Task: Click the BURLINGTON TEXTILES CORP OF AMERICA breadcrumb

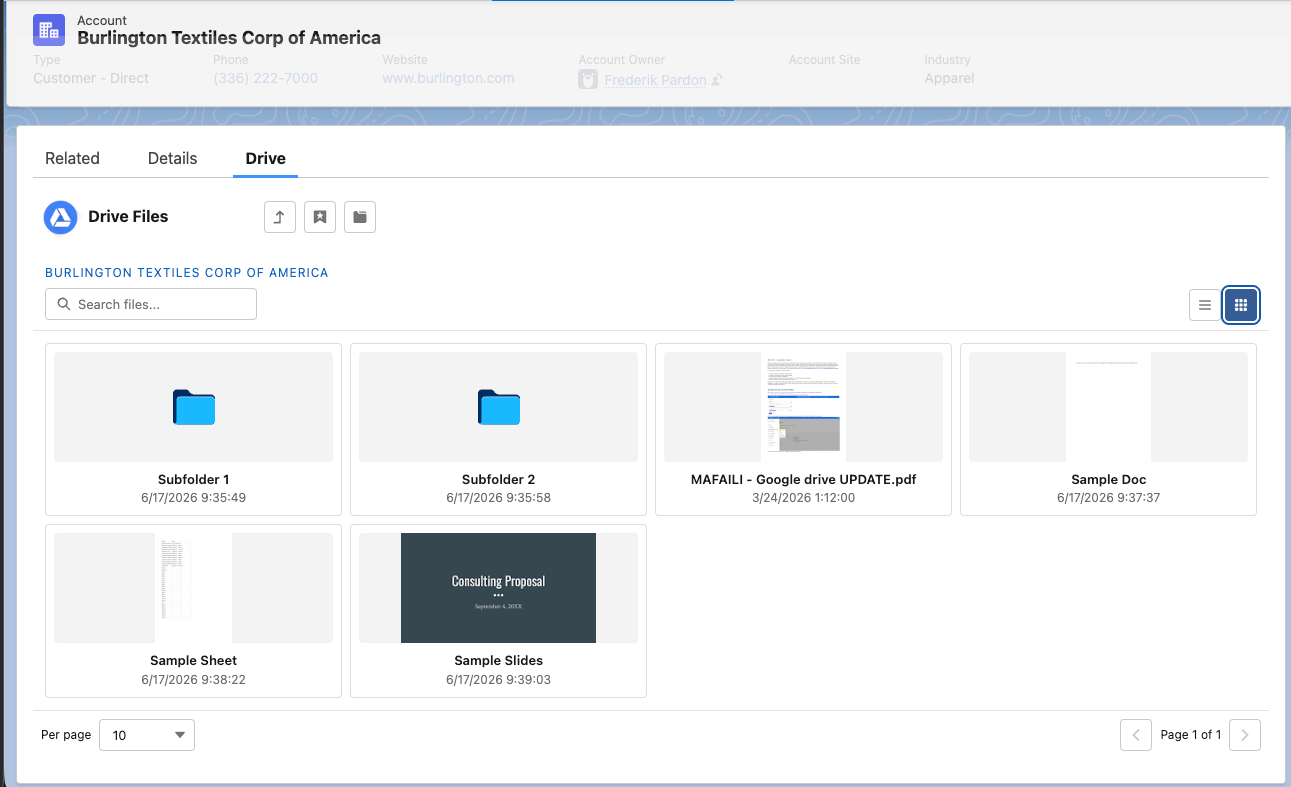Action: 187,272
